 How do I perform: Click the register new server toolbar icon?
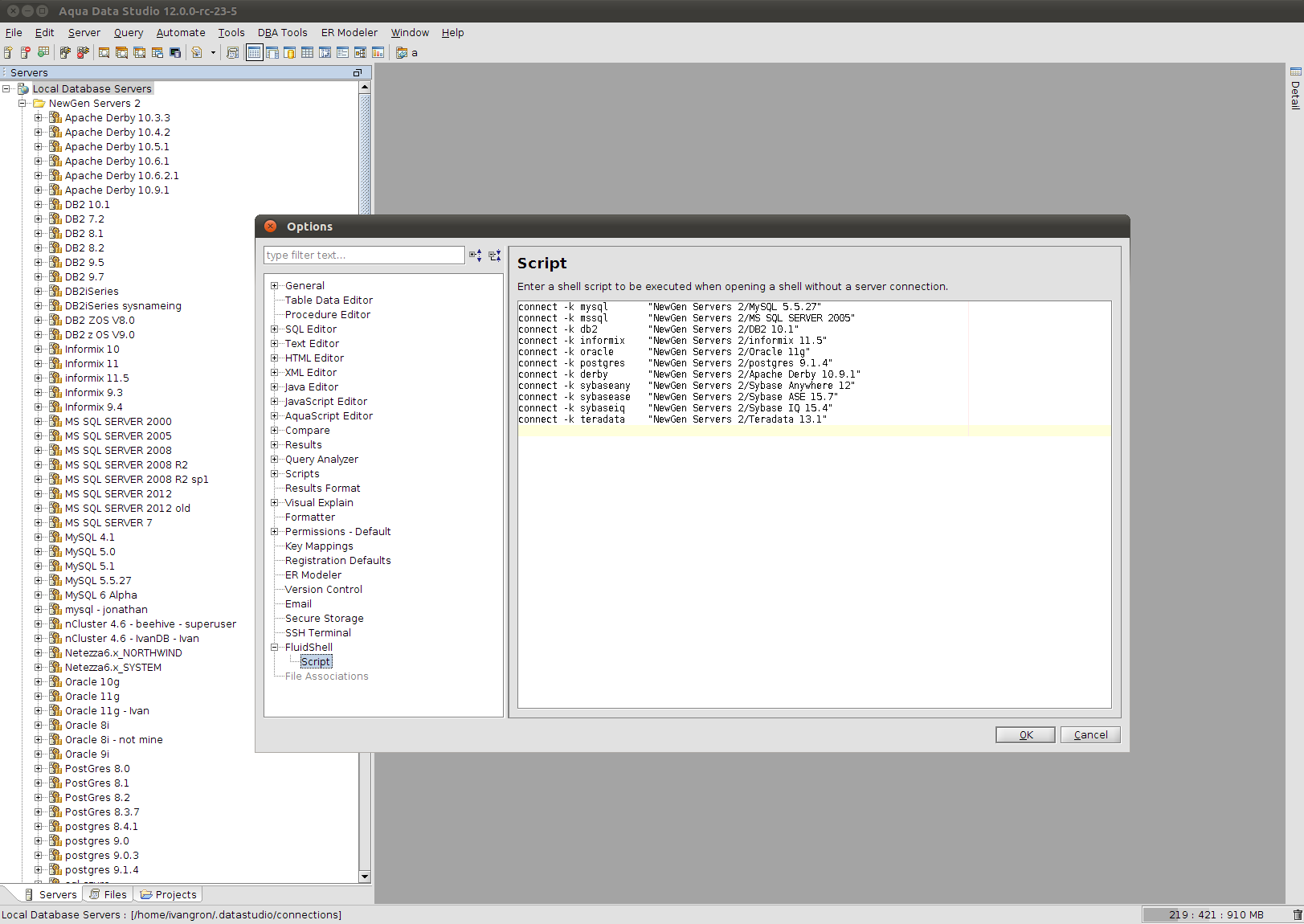[x=8, y=53]
